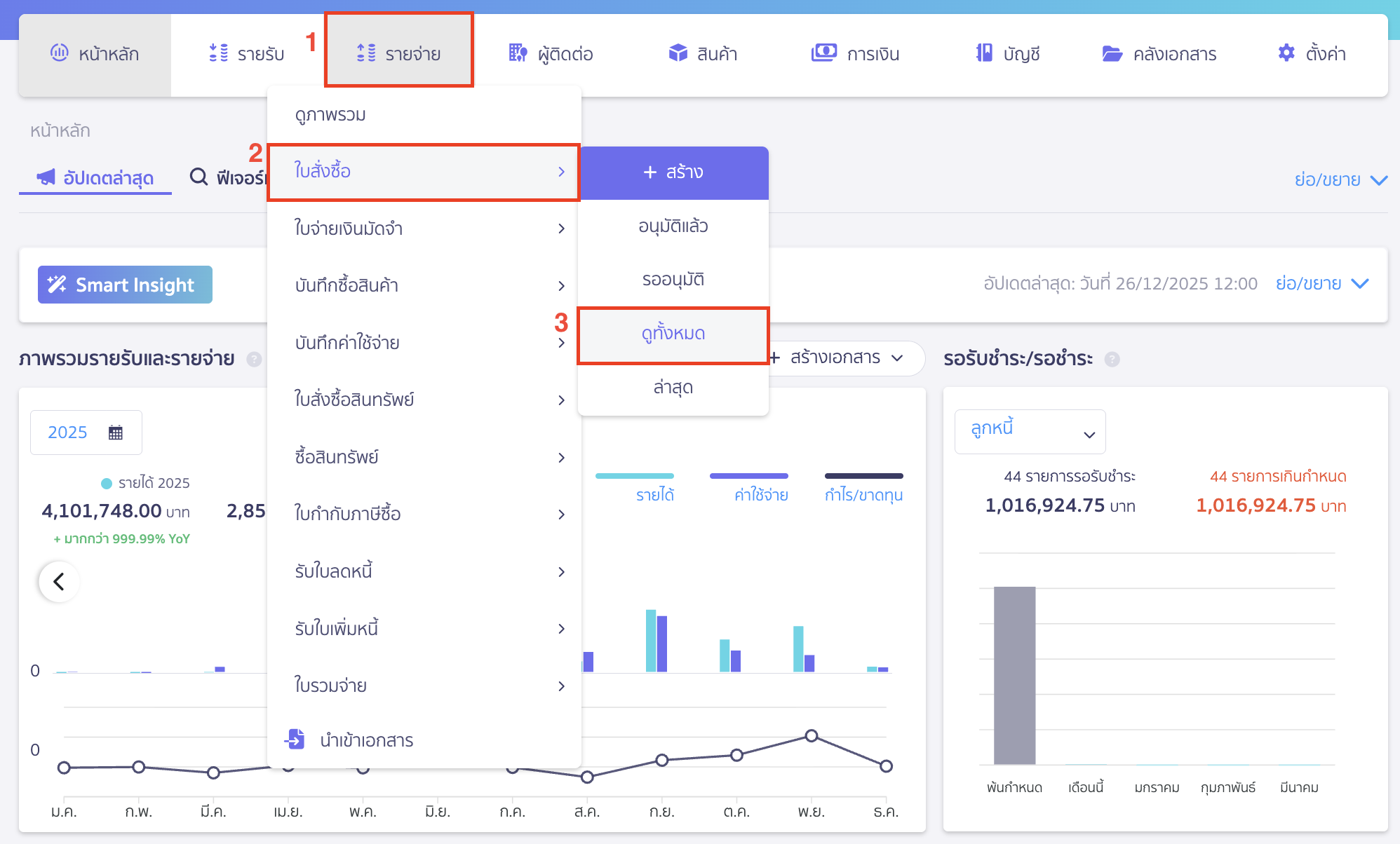Click the calendar icon beside 2025
Viewport: 1400px width, 844px height.
(x=116, y=433)
